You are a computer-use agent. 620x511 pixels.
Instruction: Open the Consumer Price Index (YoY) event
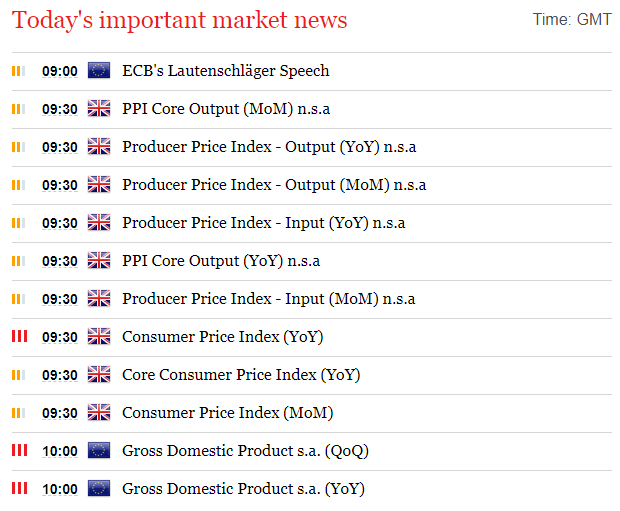coord(223,337)
